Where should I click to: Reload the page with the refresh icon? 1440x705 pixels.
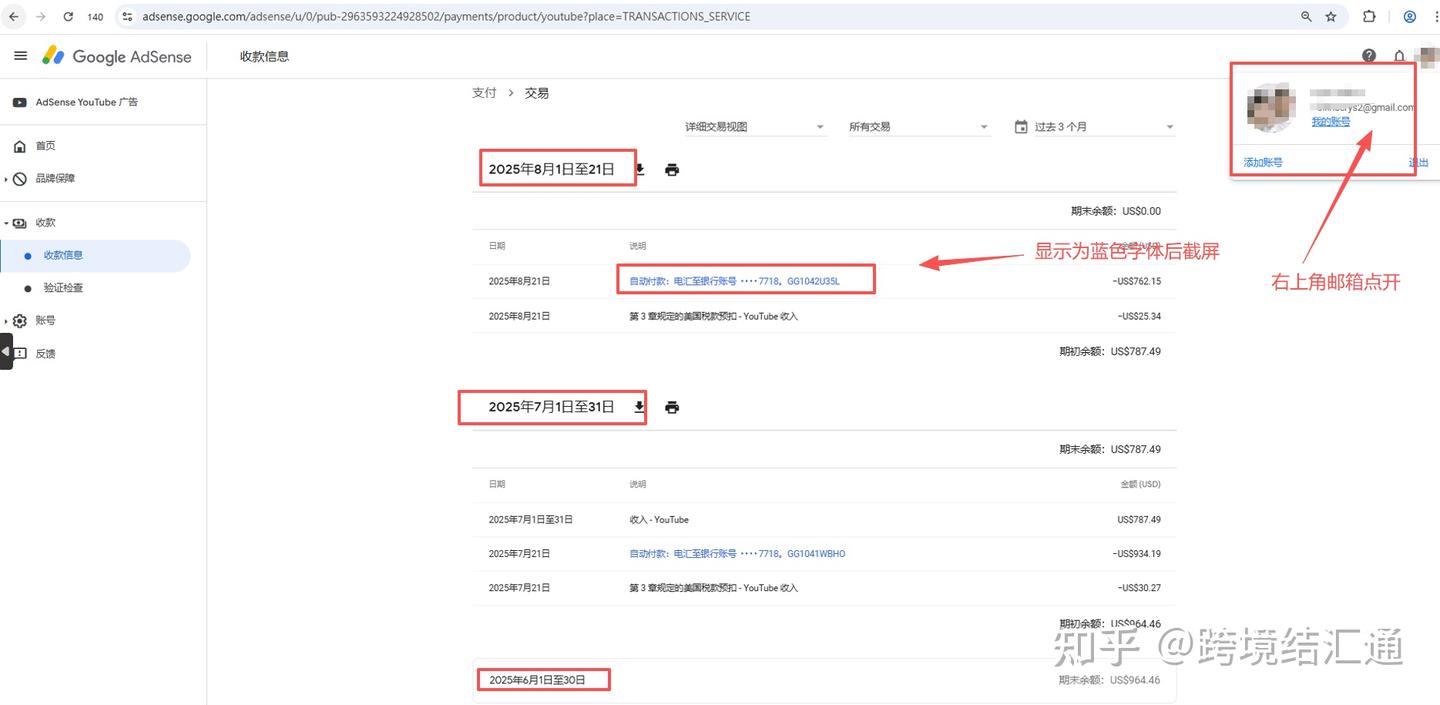point(68,17)
